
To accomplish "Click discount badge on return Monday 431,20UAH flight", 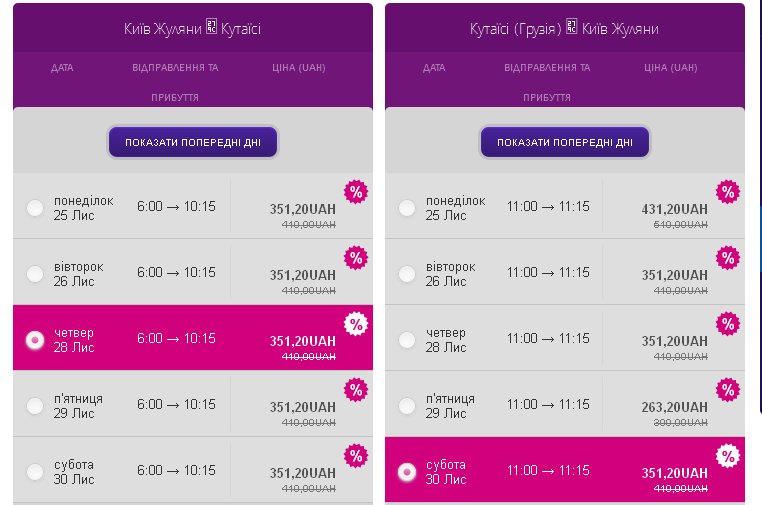I will (x=728, y=192).
